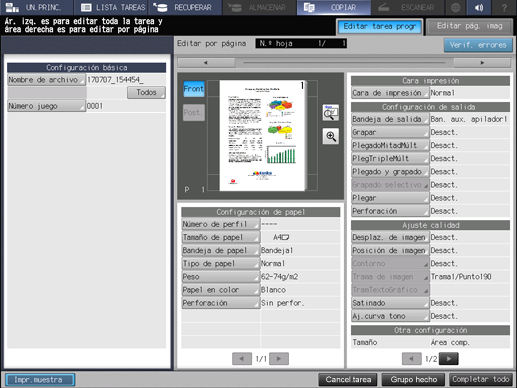Go to the previous sheet with the left arrow bar

click(206, 63)
